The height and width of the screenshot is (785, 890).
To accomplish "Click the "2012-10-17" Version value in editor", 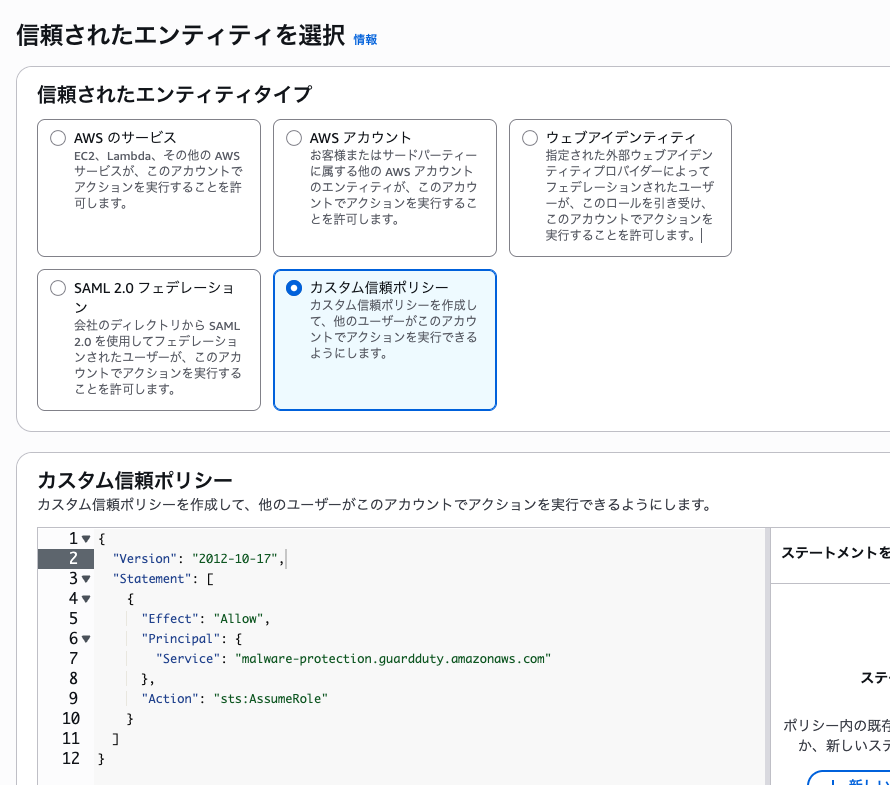I will click(x=235, y=559).
